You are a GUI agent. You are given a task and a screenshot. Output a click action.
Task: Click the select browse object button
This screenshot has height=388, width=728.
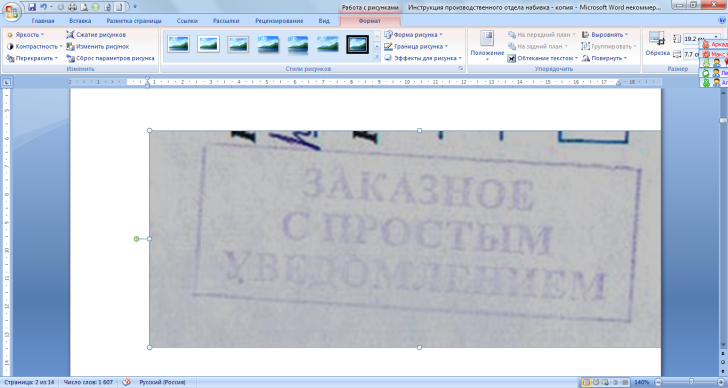point(723,362)
